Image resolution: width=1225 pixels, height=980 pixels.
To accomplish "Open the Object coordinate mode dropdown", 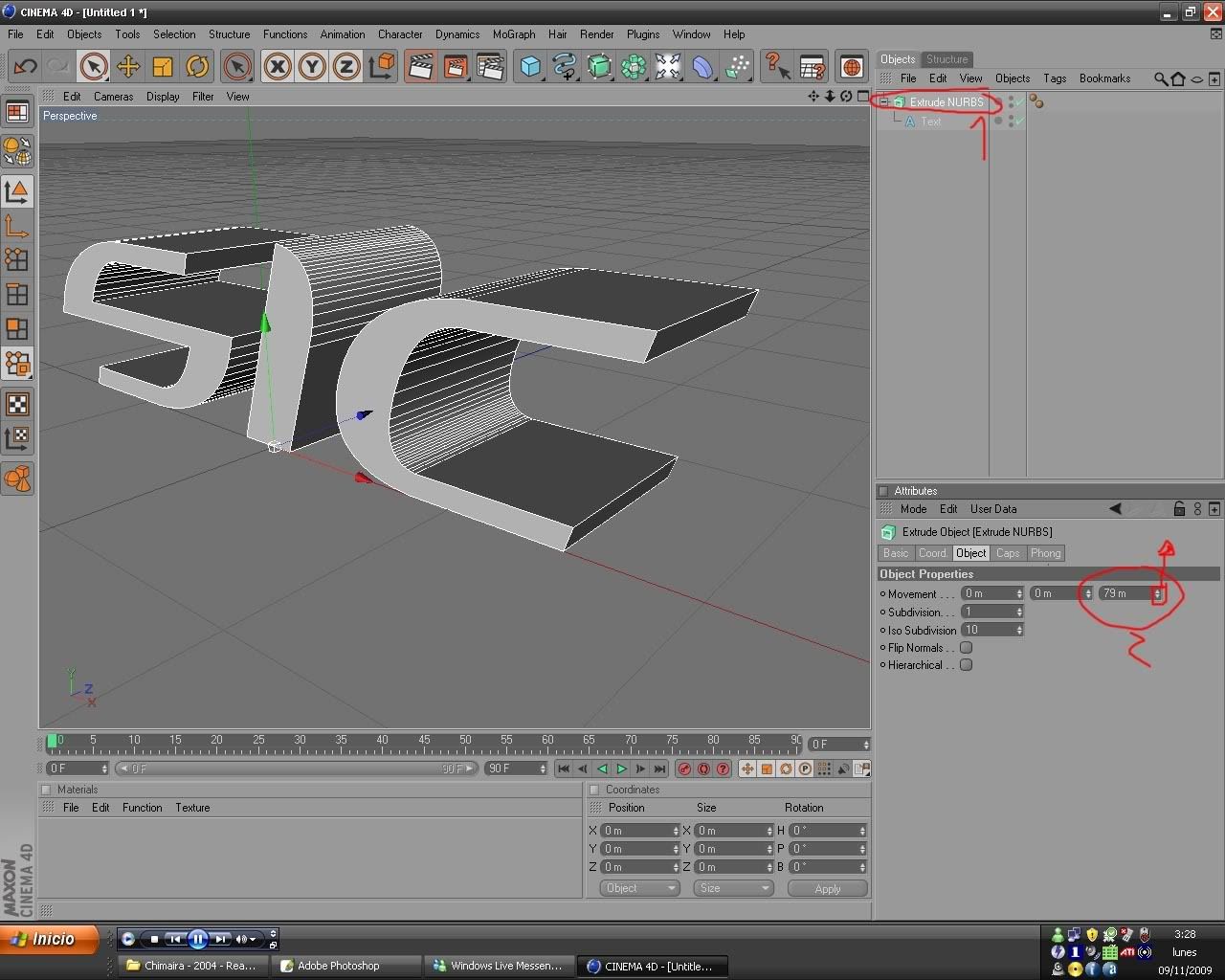I will [639, 888].
